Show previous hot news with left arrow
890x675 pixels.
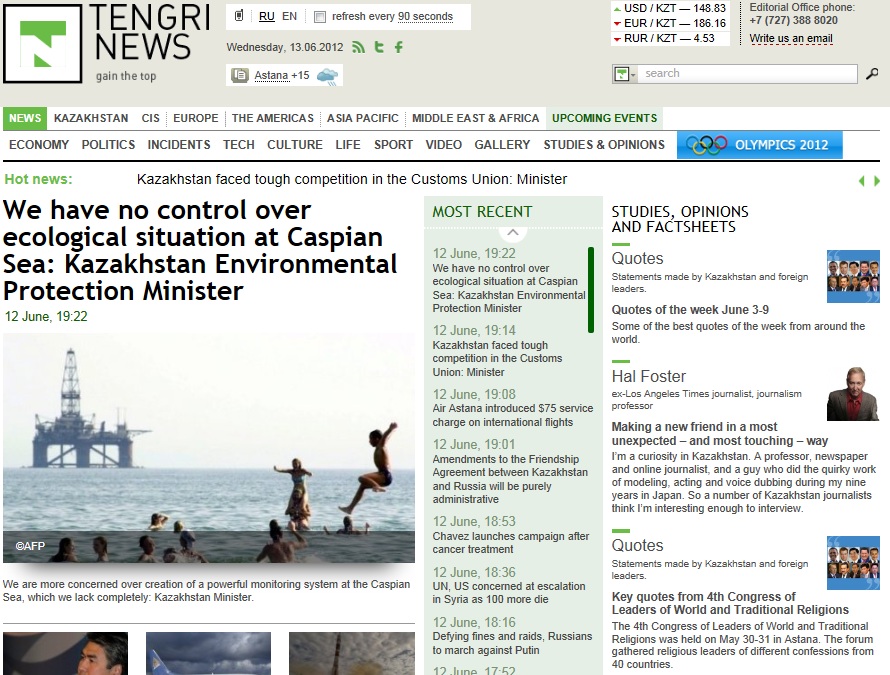coord(862,180)
